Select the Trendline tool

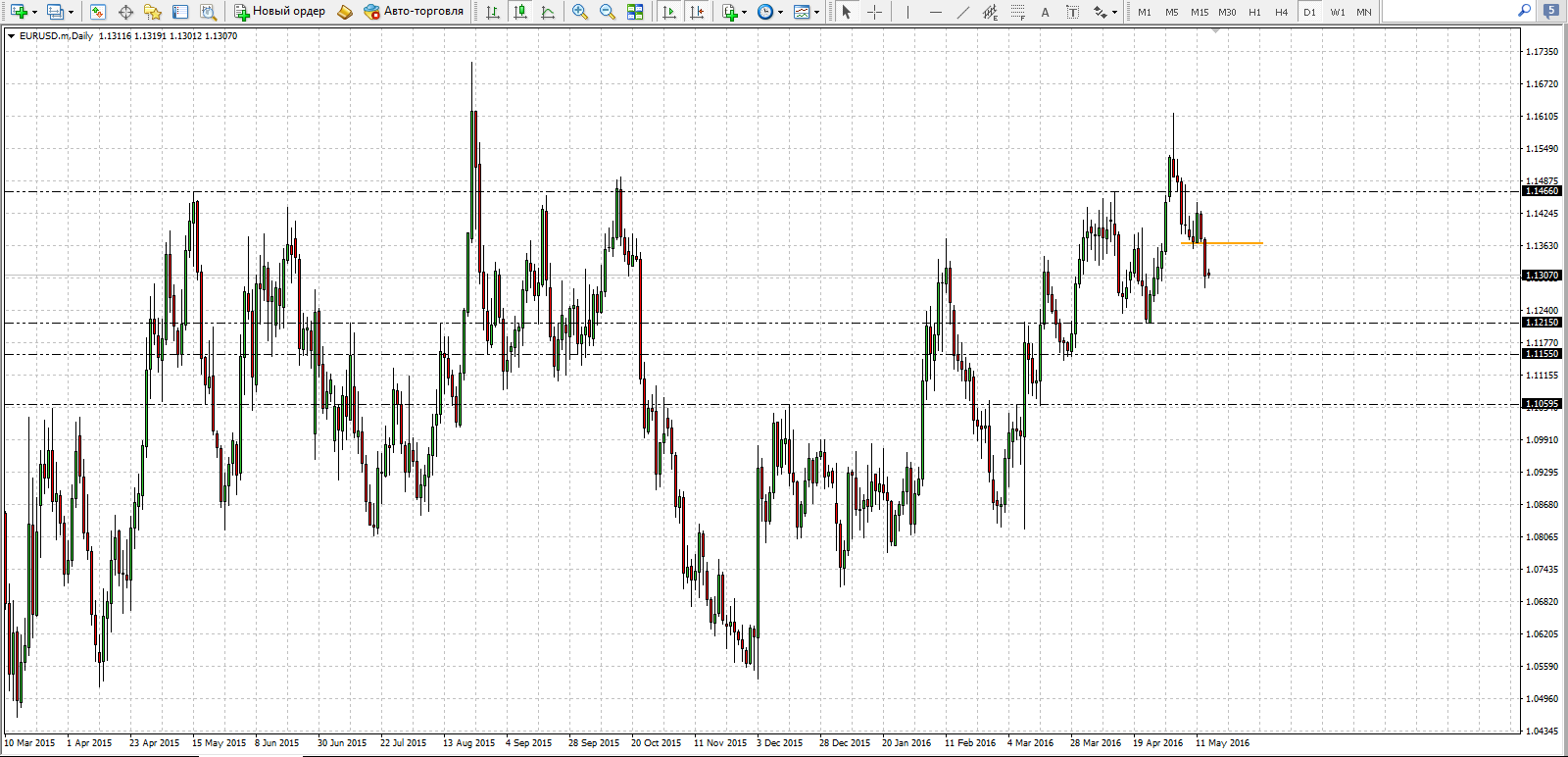(962, 12)
